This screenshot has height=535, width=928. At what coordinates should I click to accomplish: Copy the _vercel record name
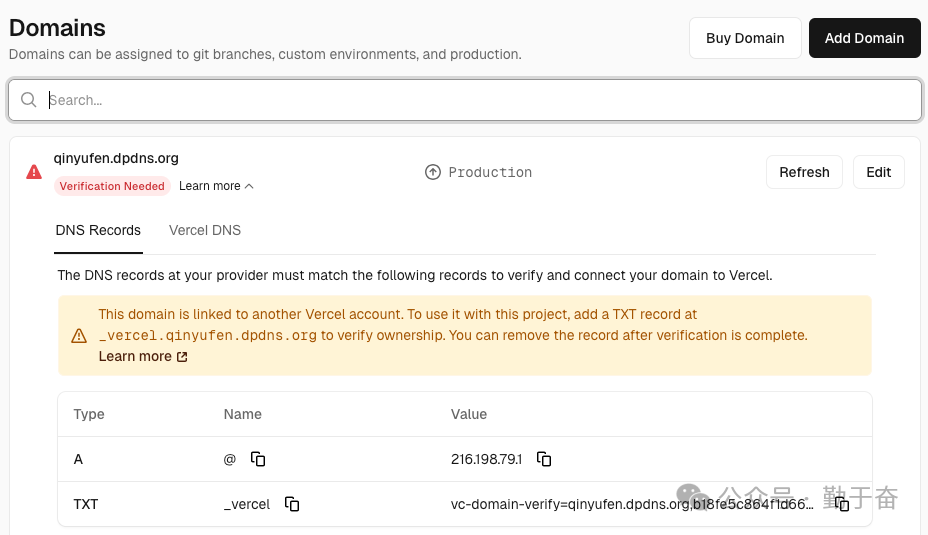click(292, 504)
